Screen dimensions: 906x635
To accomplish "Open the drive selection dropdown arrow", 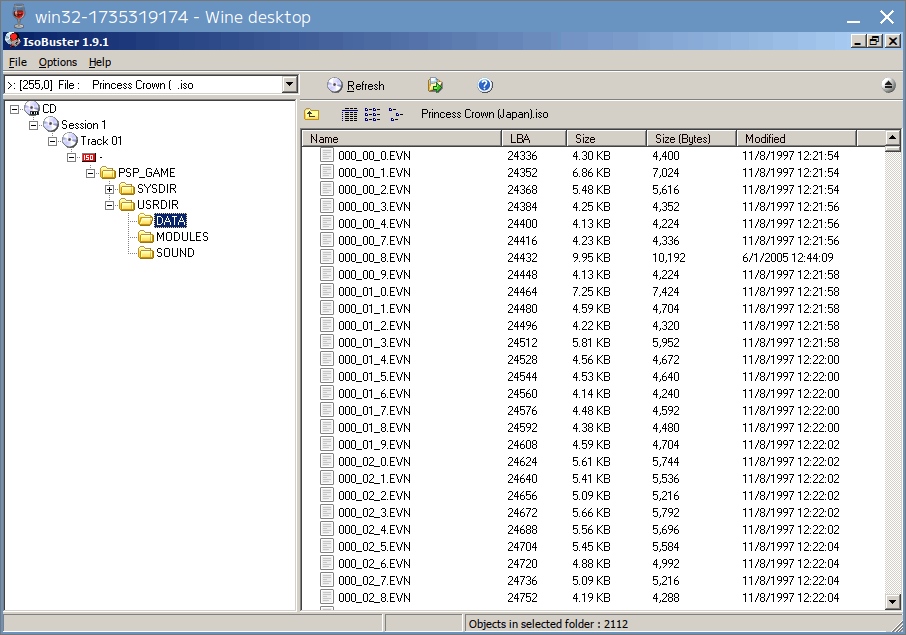I will [x=289, y=85].
